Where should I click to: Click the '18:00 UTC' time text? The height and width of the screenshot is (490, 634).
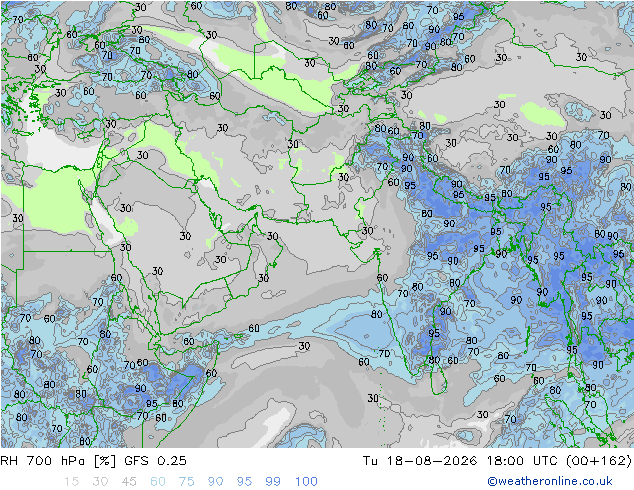tap(522, 461)
